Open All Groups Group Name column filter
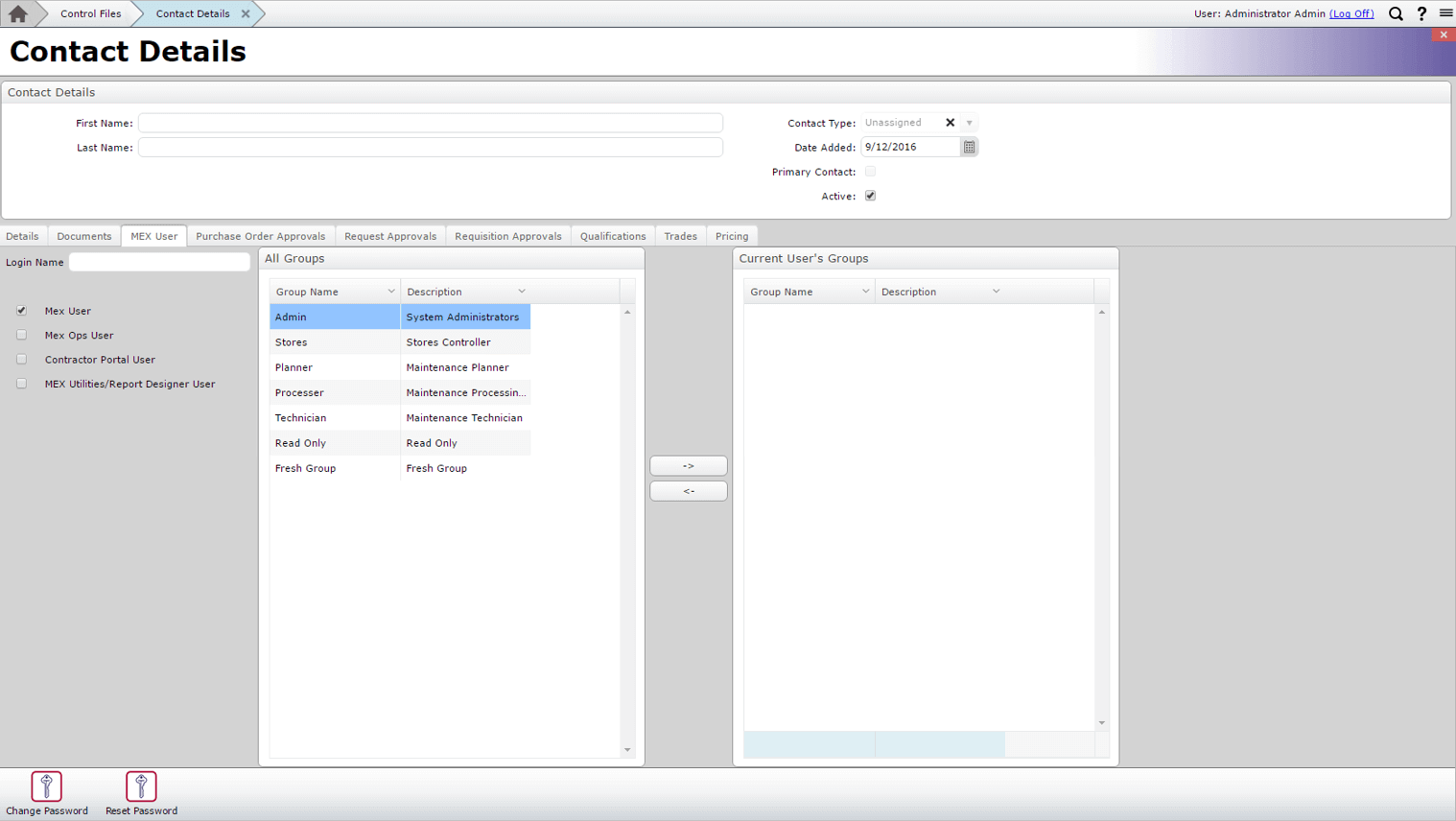Image resolution: width=1456 pixels, height=821 pixels. click(391, 292)
